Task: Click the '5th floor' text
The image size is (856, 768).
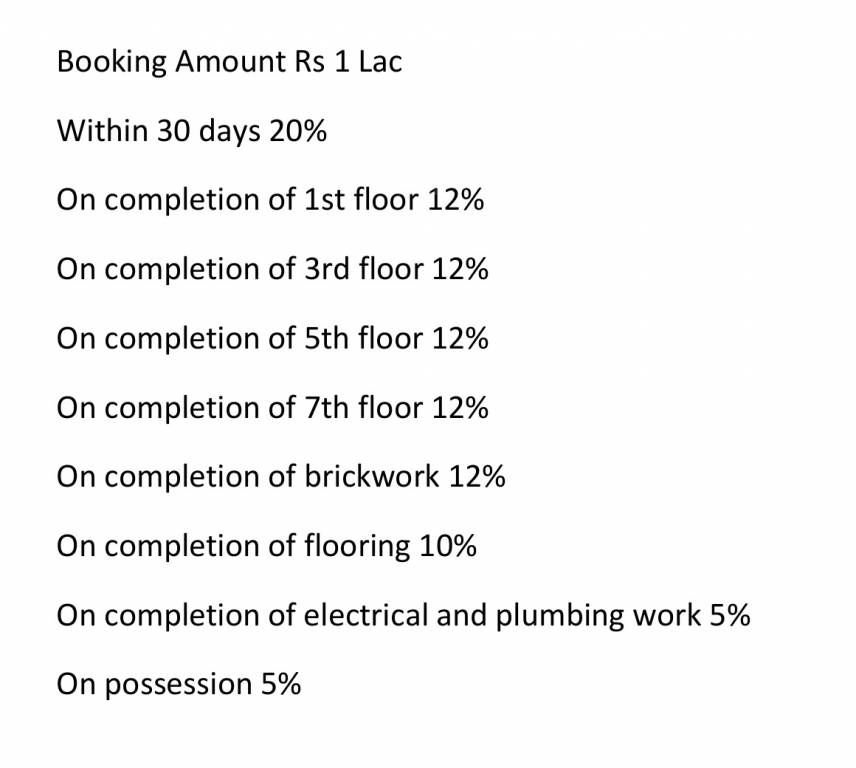Action: 362,338
